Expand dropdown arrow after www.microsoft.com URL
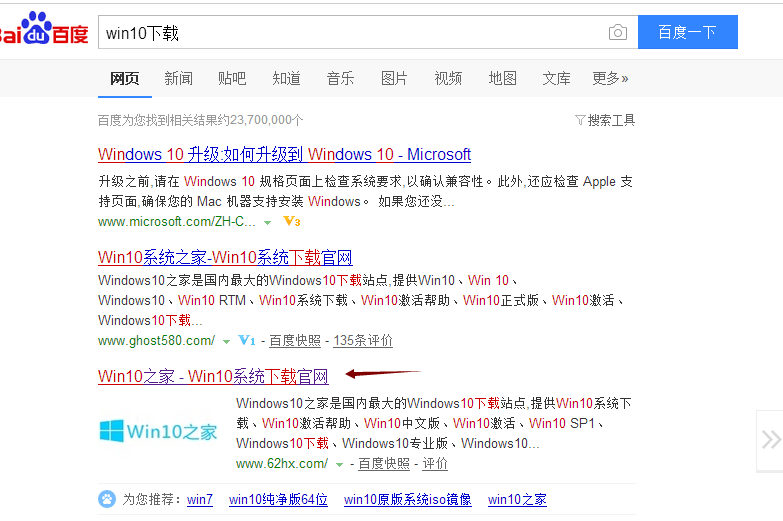 pyautogui.click(x=268, y=222)
